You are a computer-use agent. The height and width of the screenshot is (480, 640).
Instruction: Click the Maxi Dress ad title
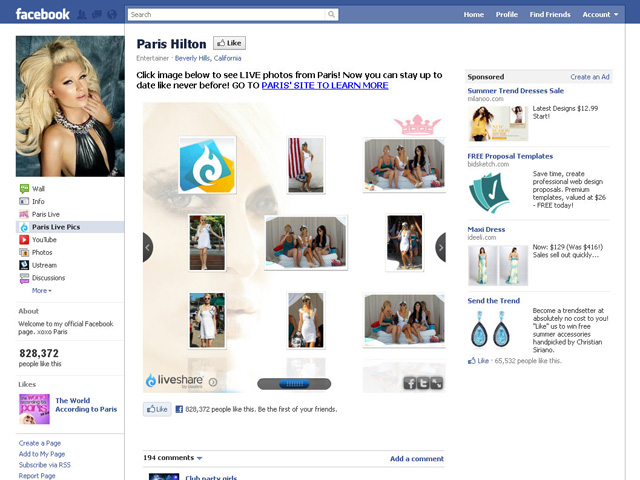click(x=486, y=229)
